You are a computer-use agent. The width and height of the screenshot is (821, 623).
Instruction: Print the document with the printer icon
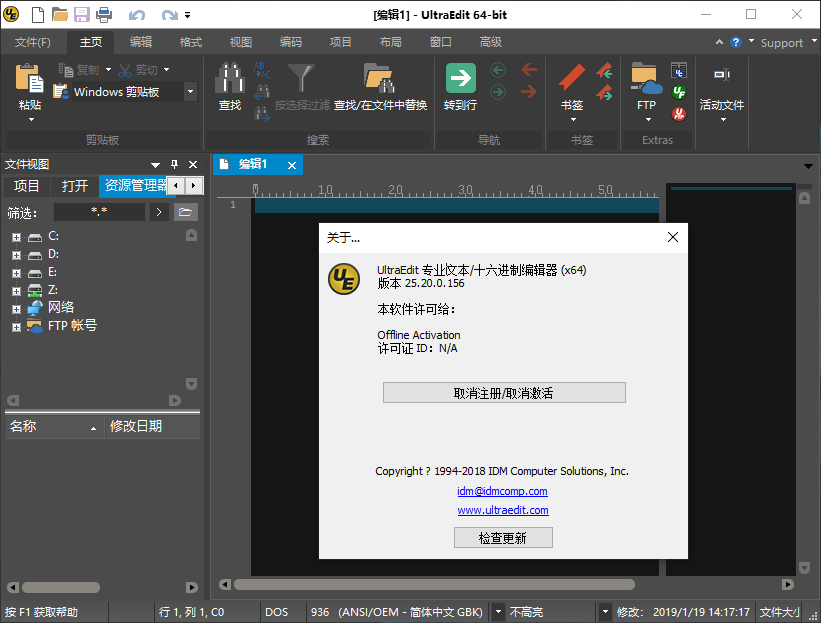104,15
